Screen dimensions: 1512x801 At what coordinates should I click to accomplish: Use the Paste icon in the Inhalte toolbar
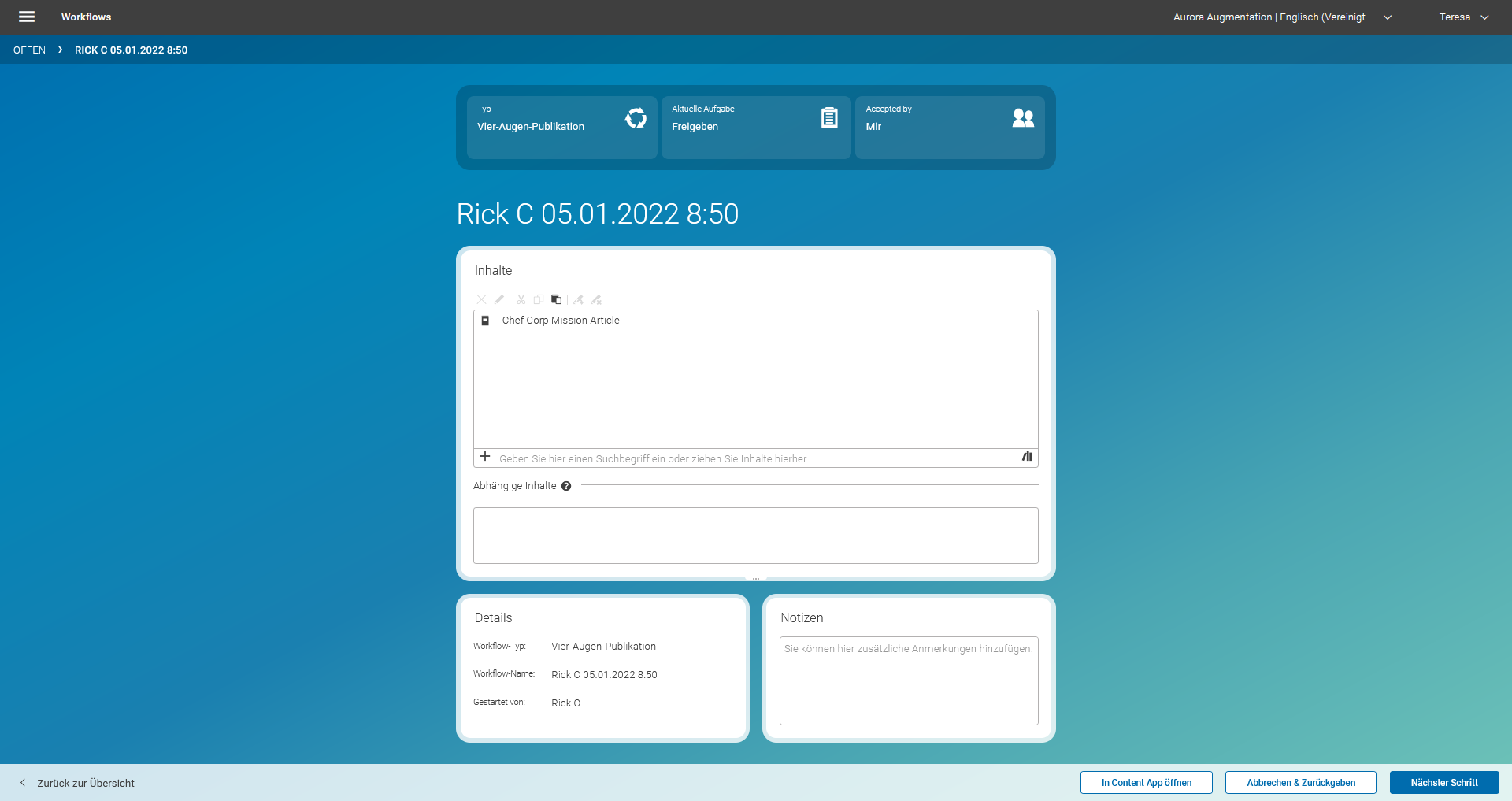(556, 299)
